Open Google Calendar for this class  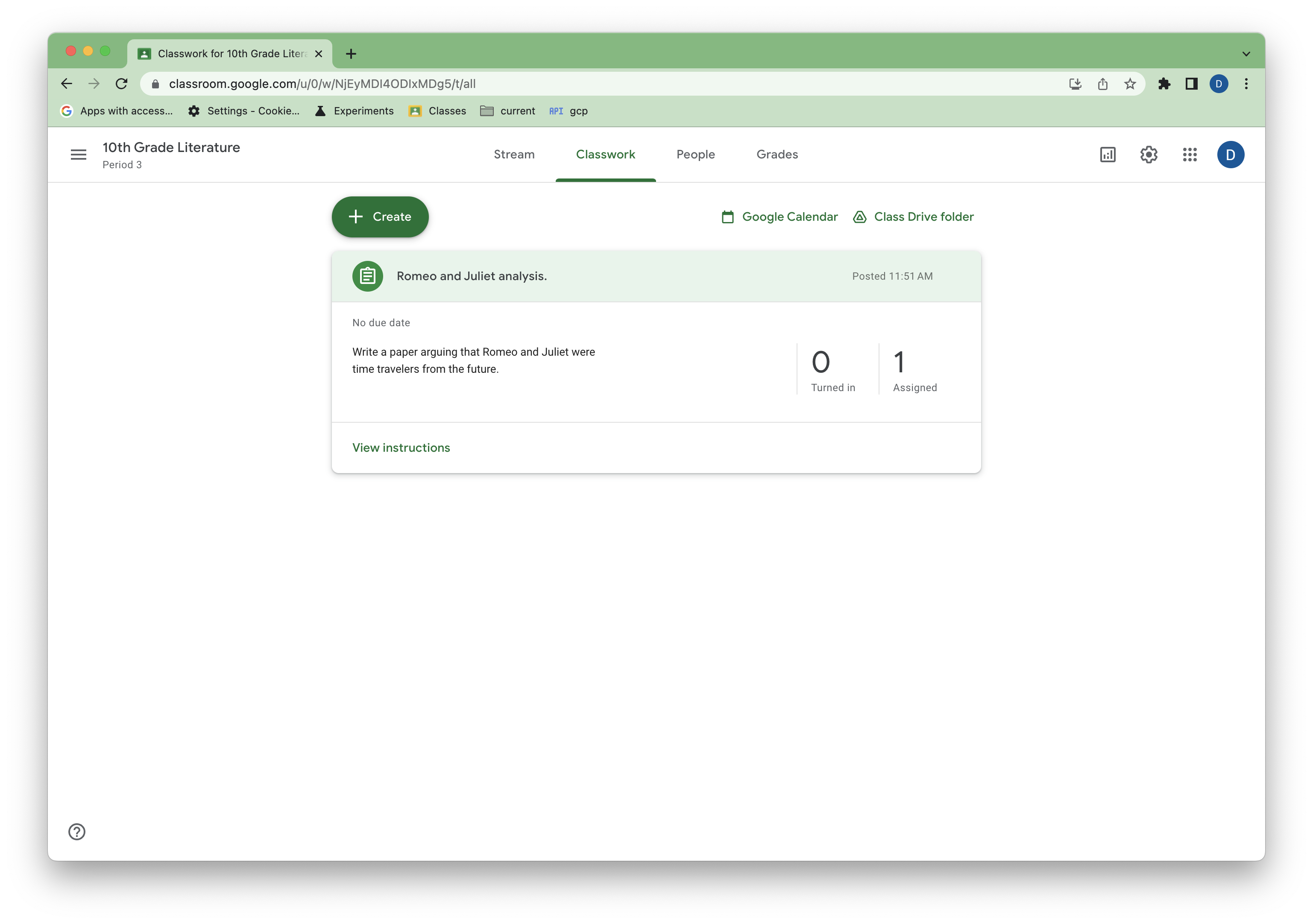click(x=779, y=216)
